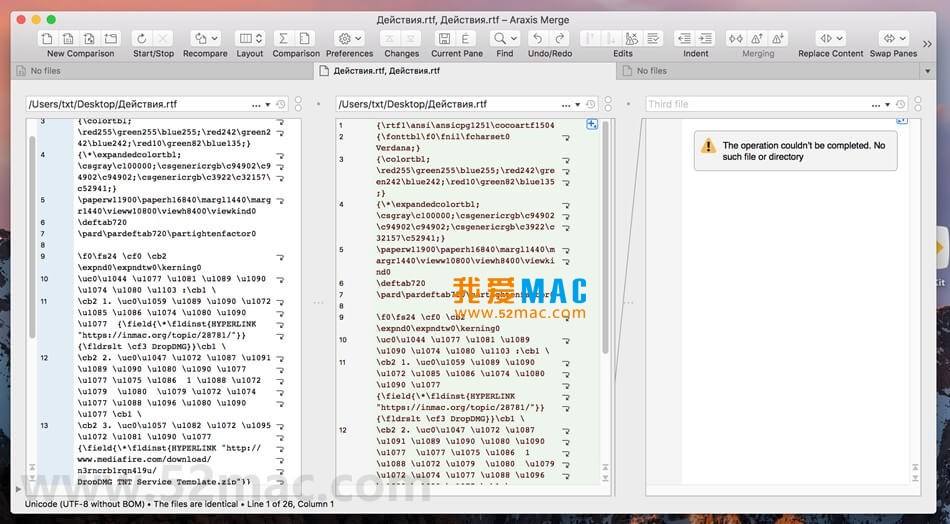Show third file history clock icon
The width and height of the screenshot is (950, 524).
(901, 104)
